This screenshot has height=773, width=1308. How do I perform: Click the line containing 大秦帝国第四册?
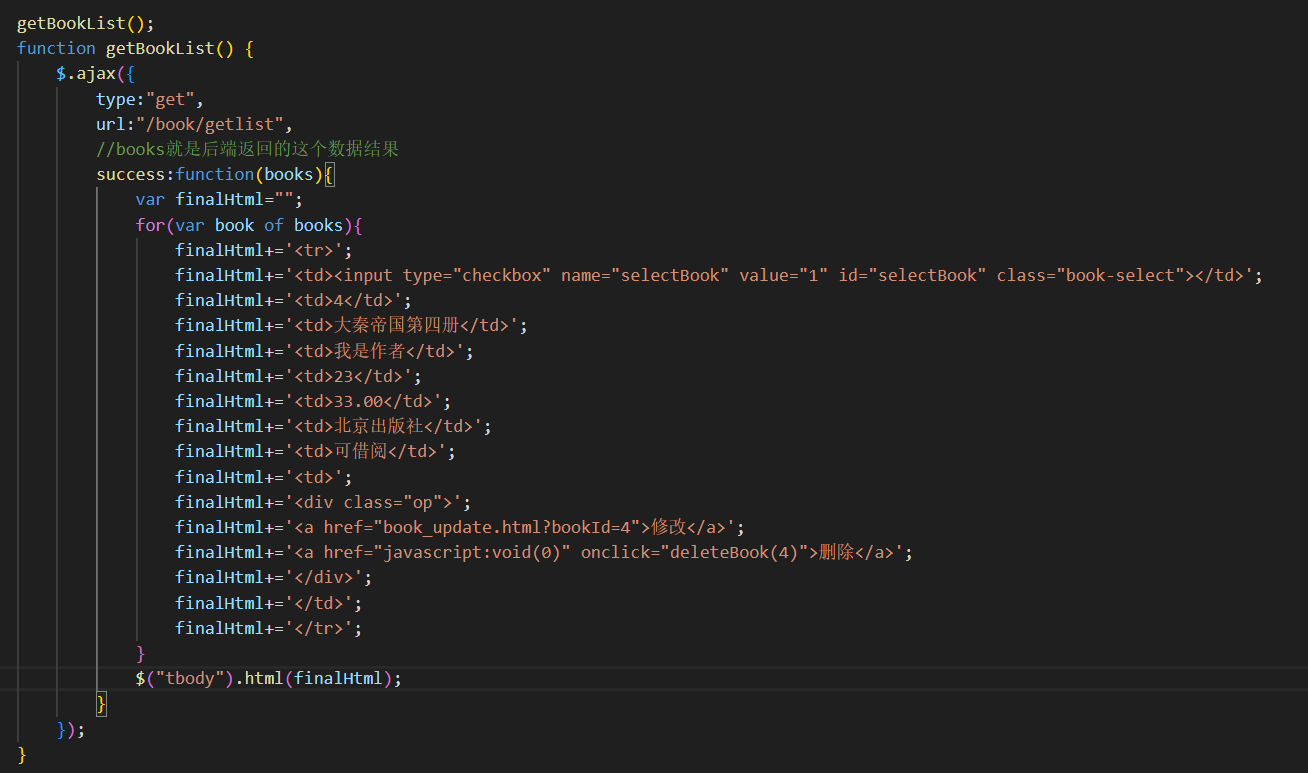pyautogui.click(x=351, y=325)
